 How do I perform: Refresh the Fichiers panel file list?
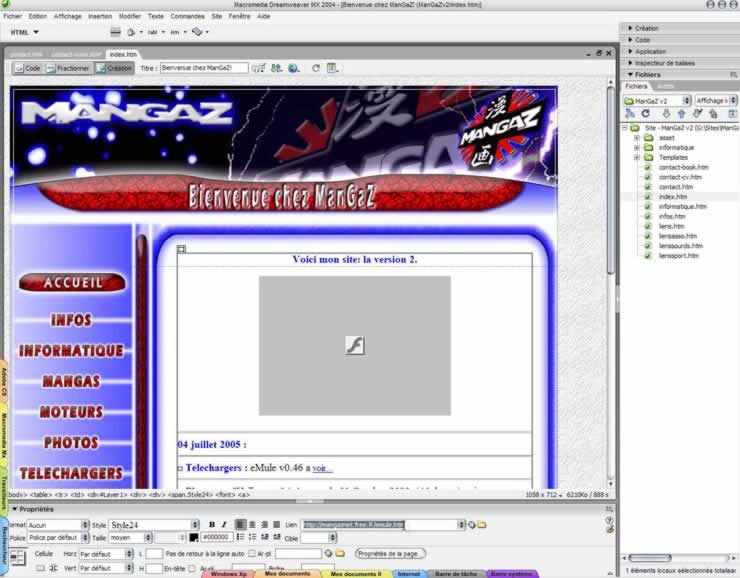(x=646, y=114)
